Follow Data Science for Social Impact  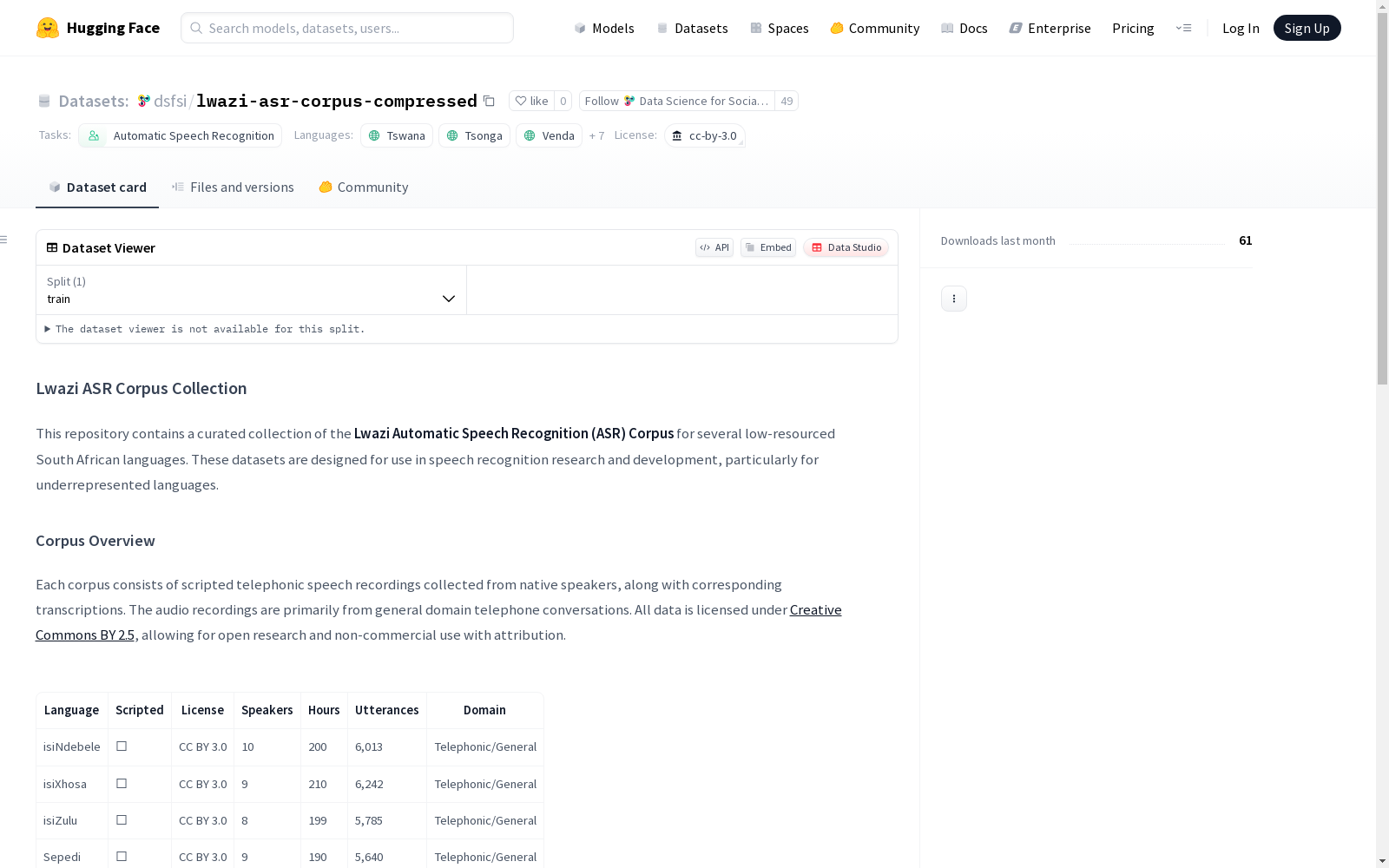coord(677,101)
